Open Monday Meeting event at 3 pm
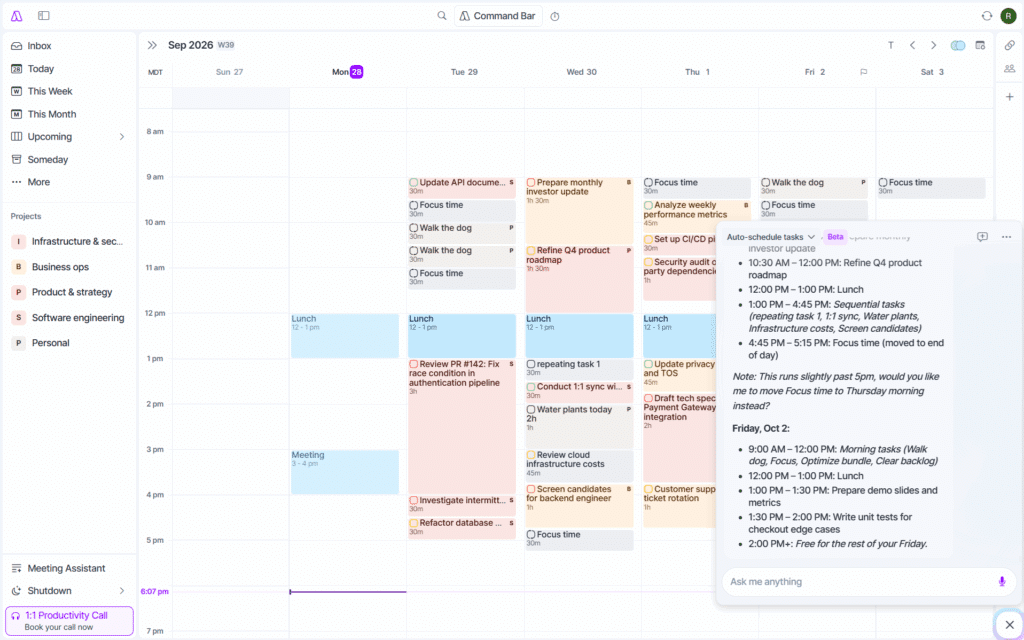This screenshot has height=640, width=1024. pyautogui.click(x=345, y=472)
